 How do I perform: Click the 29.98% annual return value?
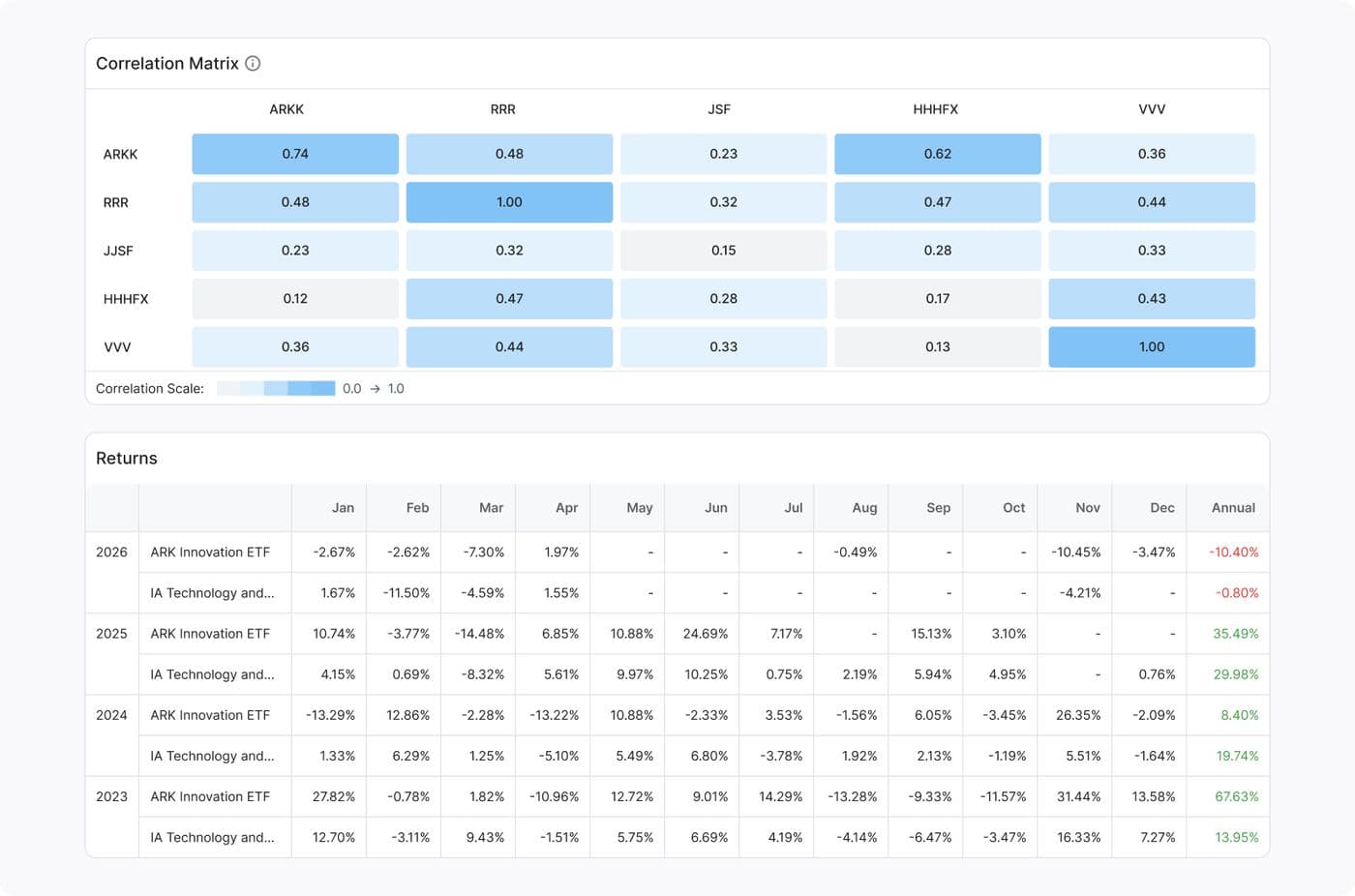[1236, 674]
